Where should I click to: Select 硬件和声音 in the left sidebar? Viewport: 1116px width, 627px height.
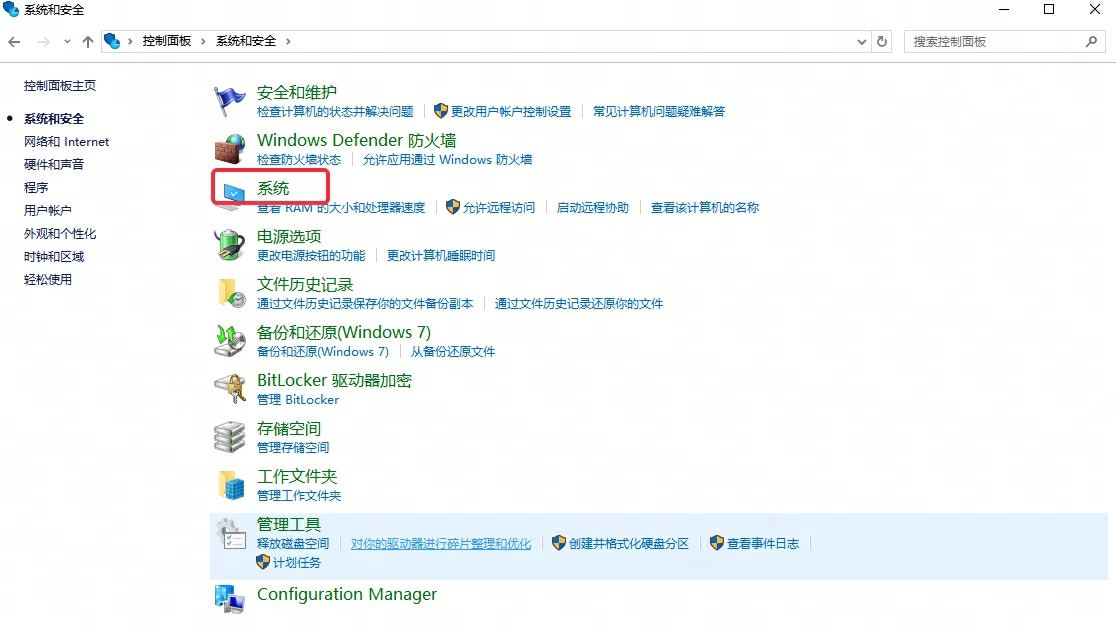pos(54,164)
